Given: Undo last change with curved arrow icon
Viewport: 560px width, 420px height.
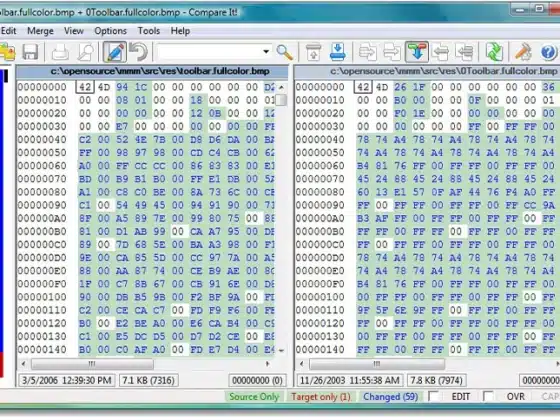Looking at the screenshot, I should pyautogui.click(x=138, y=52).
